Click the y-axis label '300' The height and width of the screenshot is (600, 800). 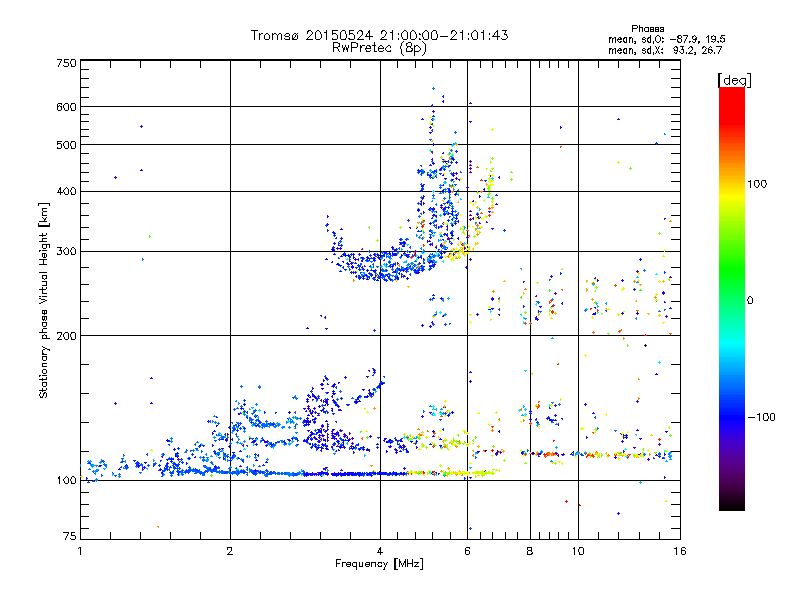[x=67, y=251]
